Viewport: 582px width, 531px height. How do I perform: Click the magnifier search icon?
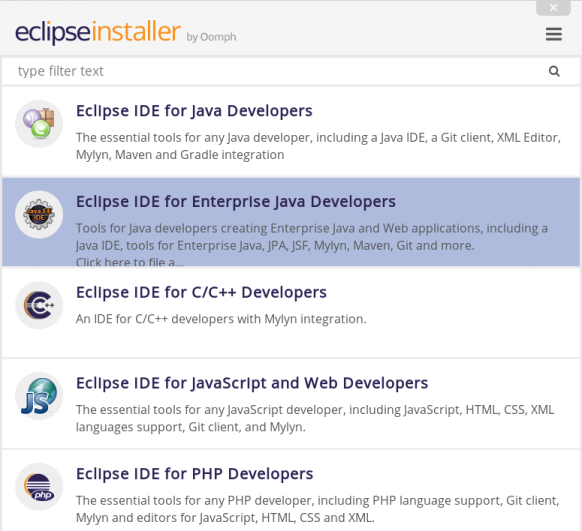click(x=554, y=71)
